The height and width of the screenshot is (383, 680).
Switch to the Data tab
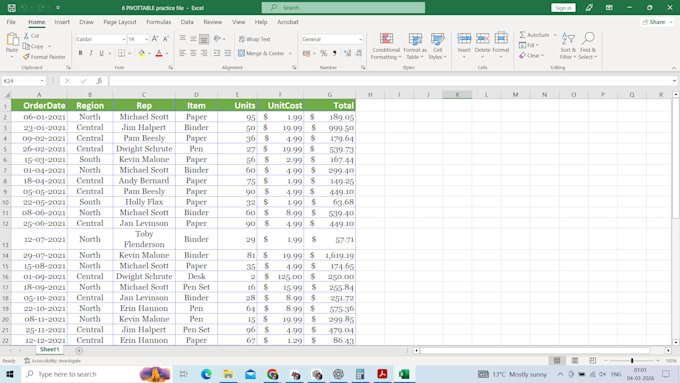tap(187, 22)
